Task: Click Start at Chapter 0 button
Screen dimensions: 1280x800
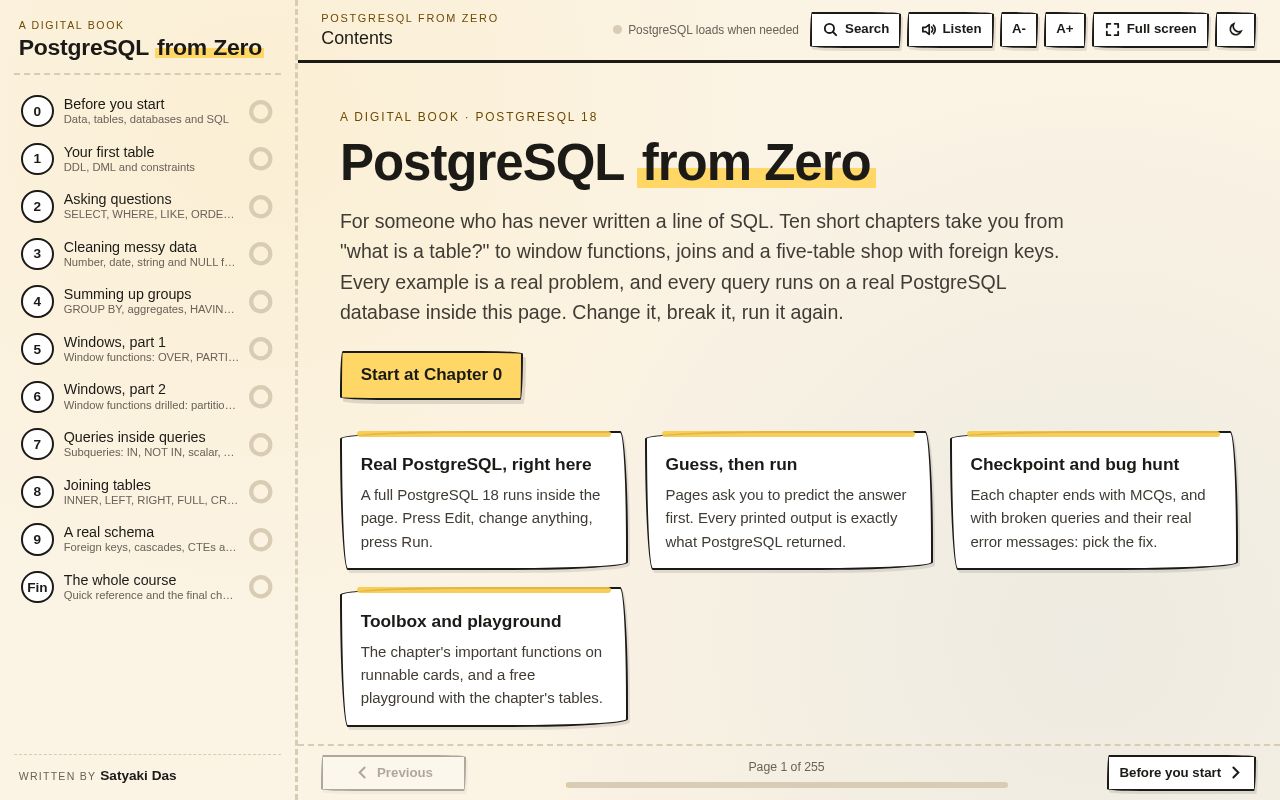Action: (x=431, y=375)
